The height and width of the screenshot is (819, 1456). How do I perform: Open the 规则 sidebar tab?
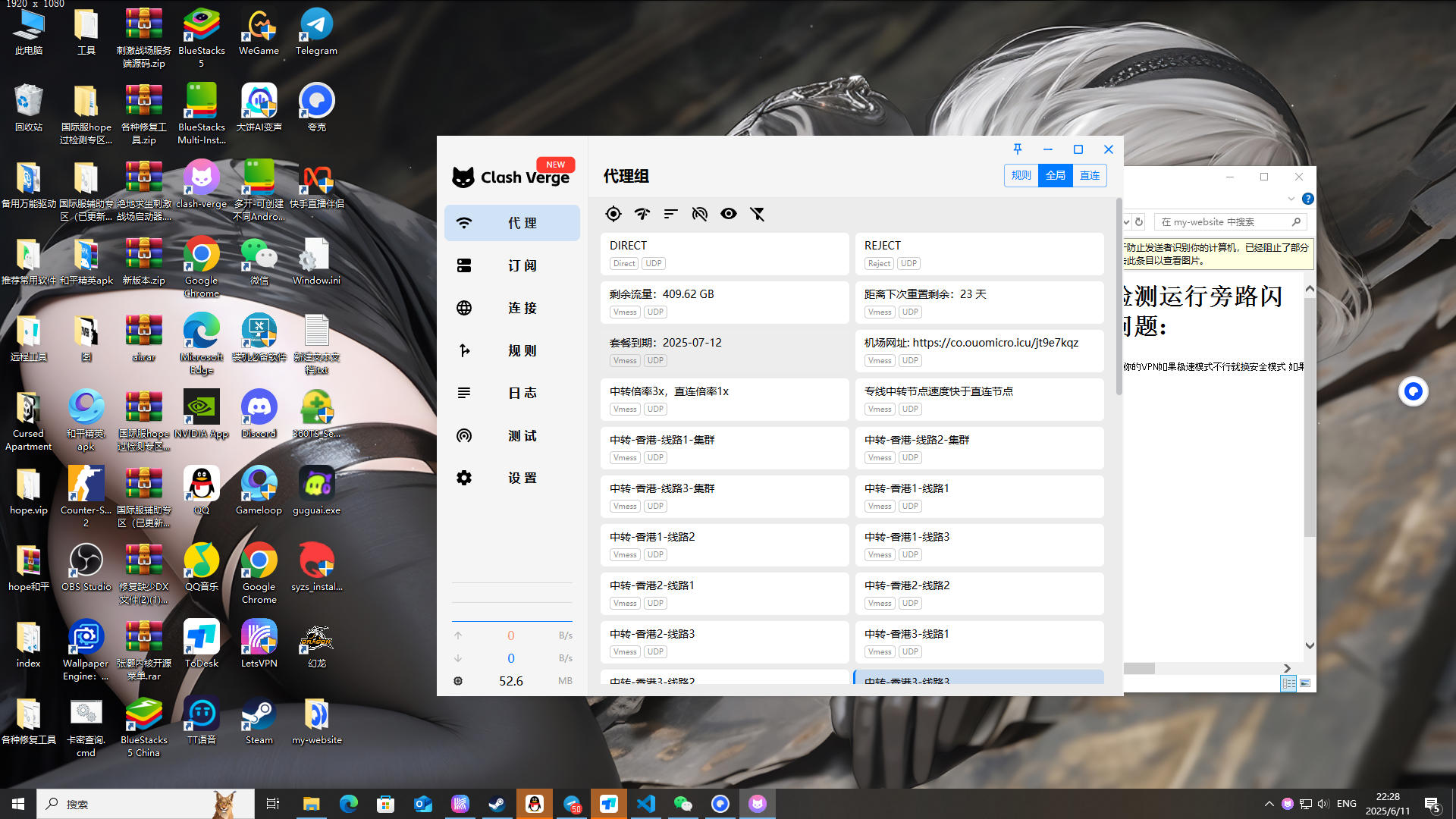click(512, 350)
